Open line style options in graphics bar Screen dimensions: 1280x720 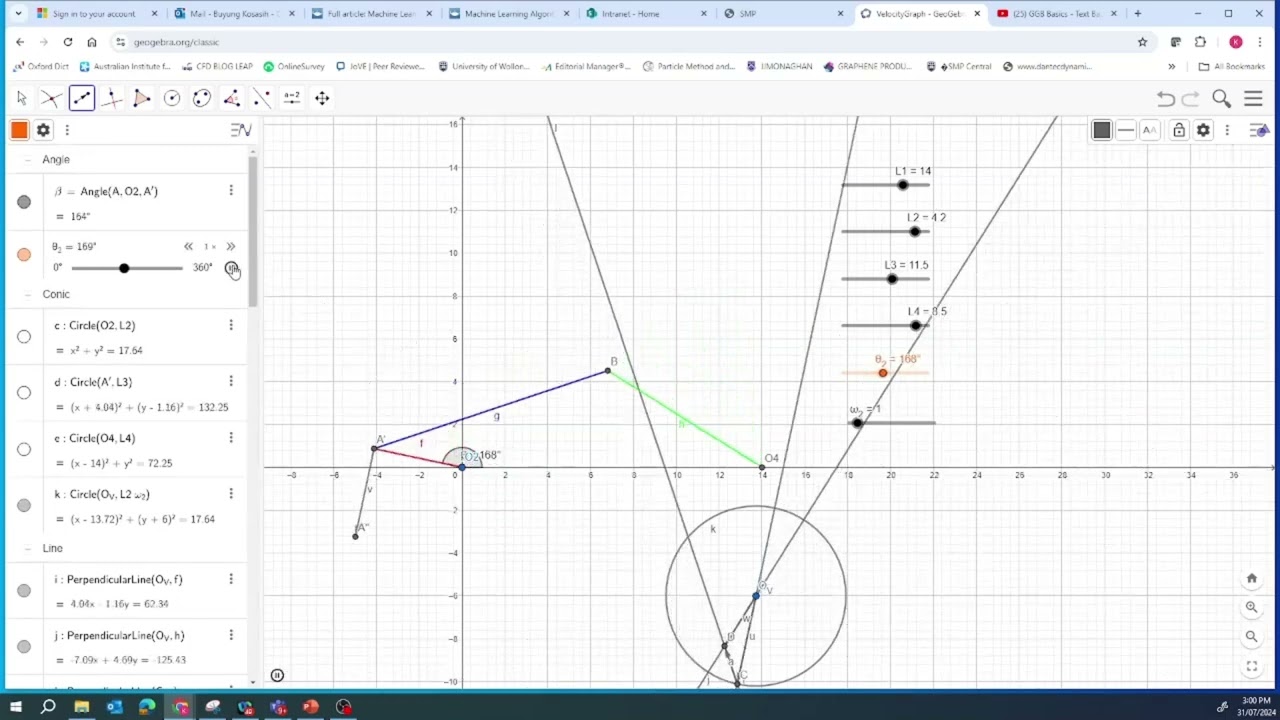point(1126,130)
